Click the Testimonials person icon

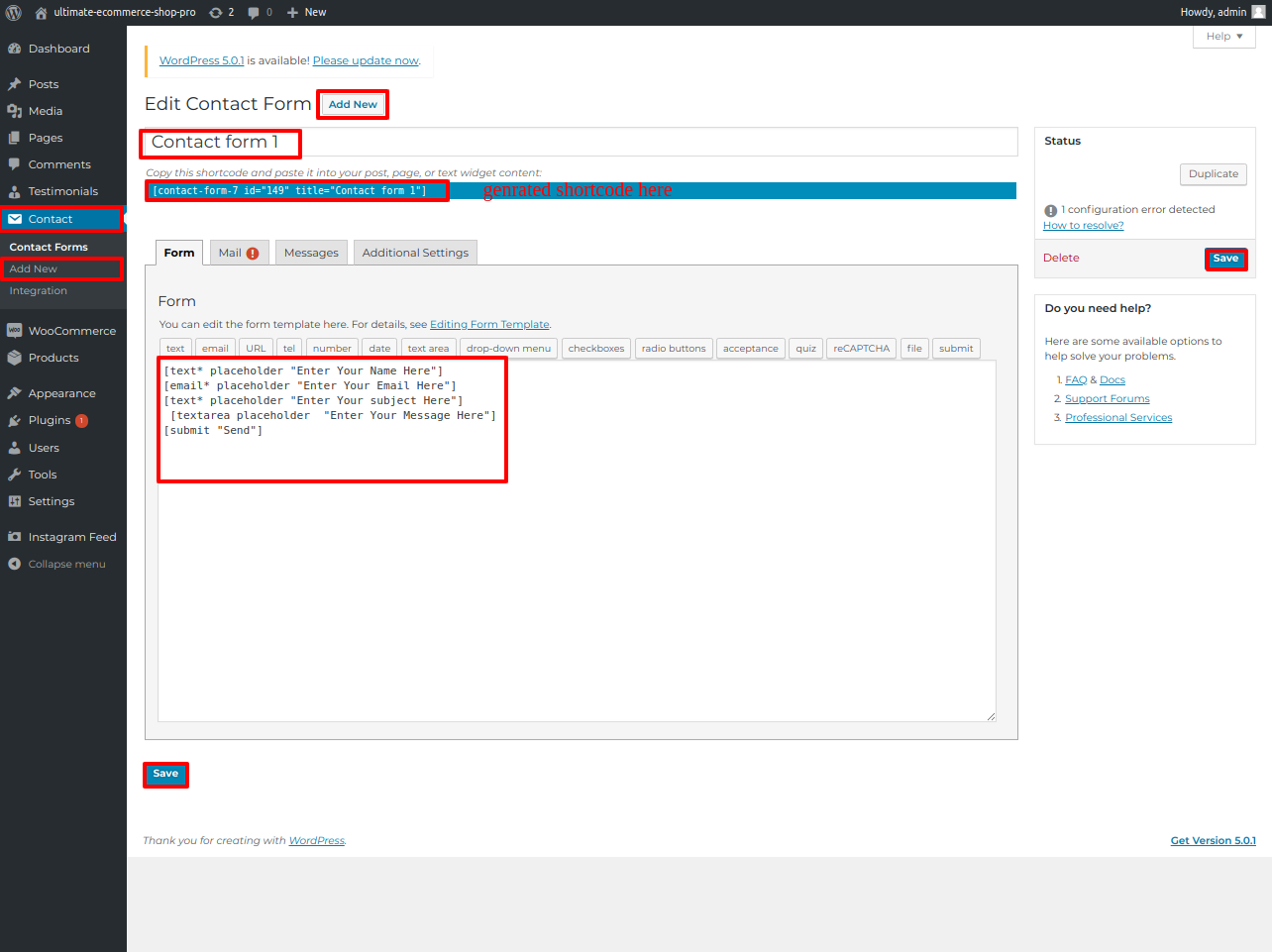(15, 191)
